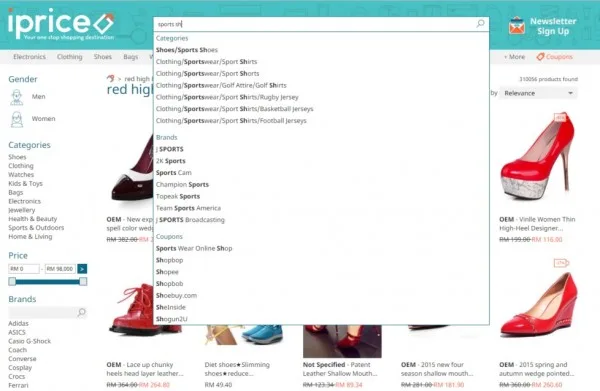The width and height of the screenshot is (600, 391).
Task: Filter by Health & Beauty category
Action: pos(33,219)
